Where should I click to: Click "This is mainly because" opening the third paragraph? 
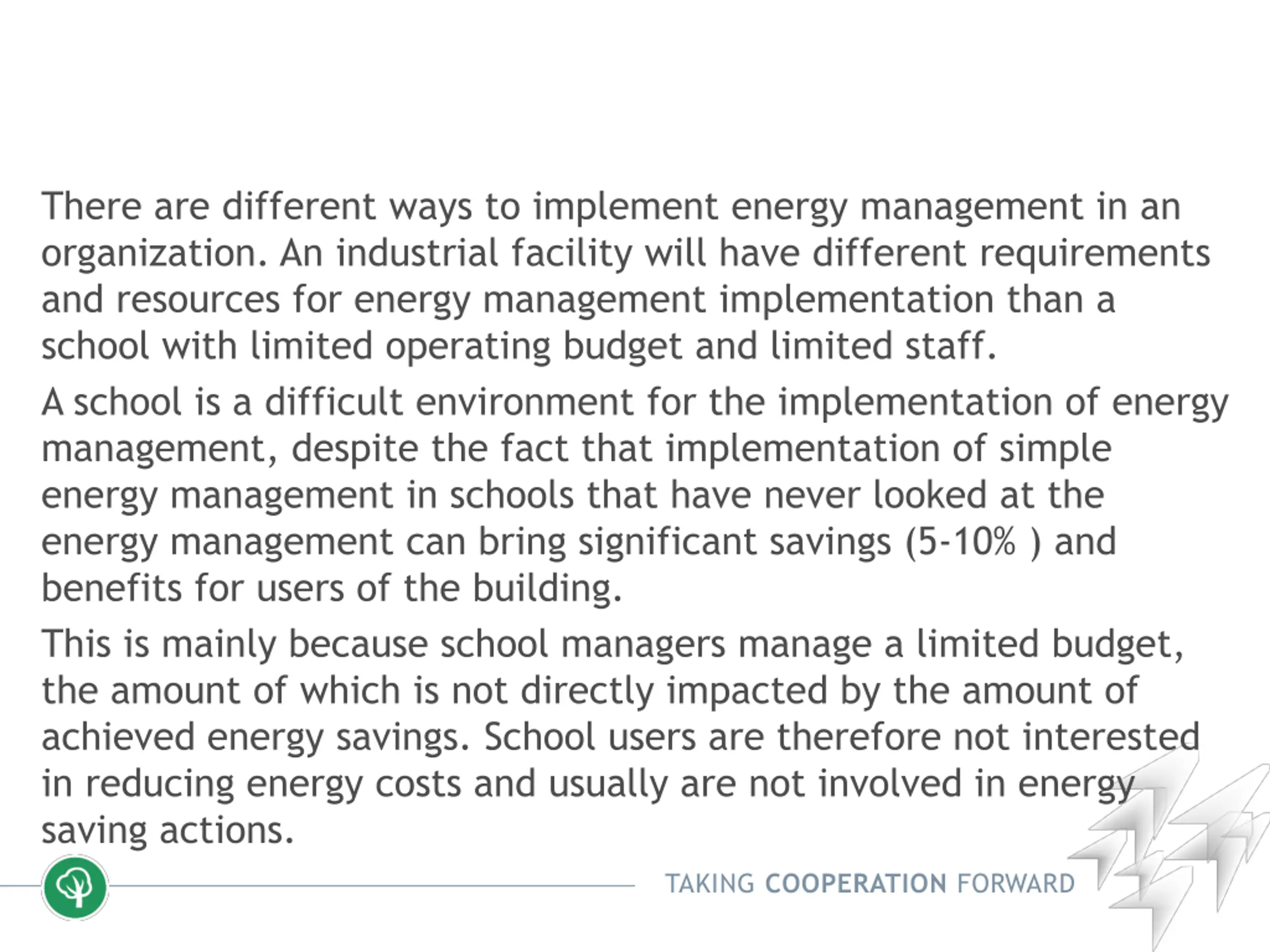235,644
